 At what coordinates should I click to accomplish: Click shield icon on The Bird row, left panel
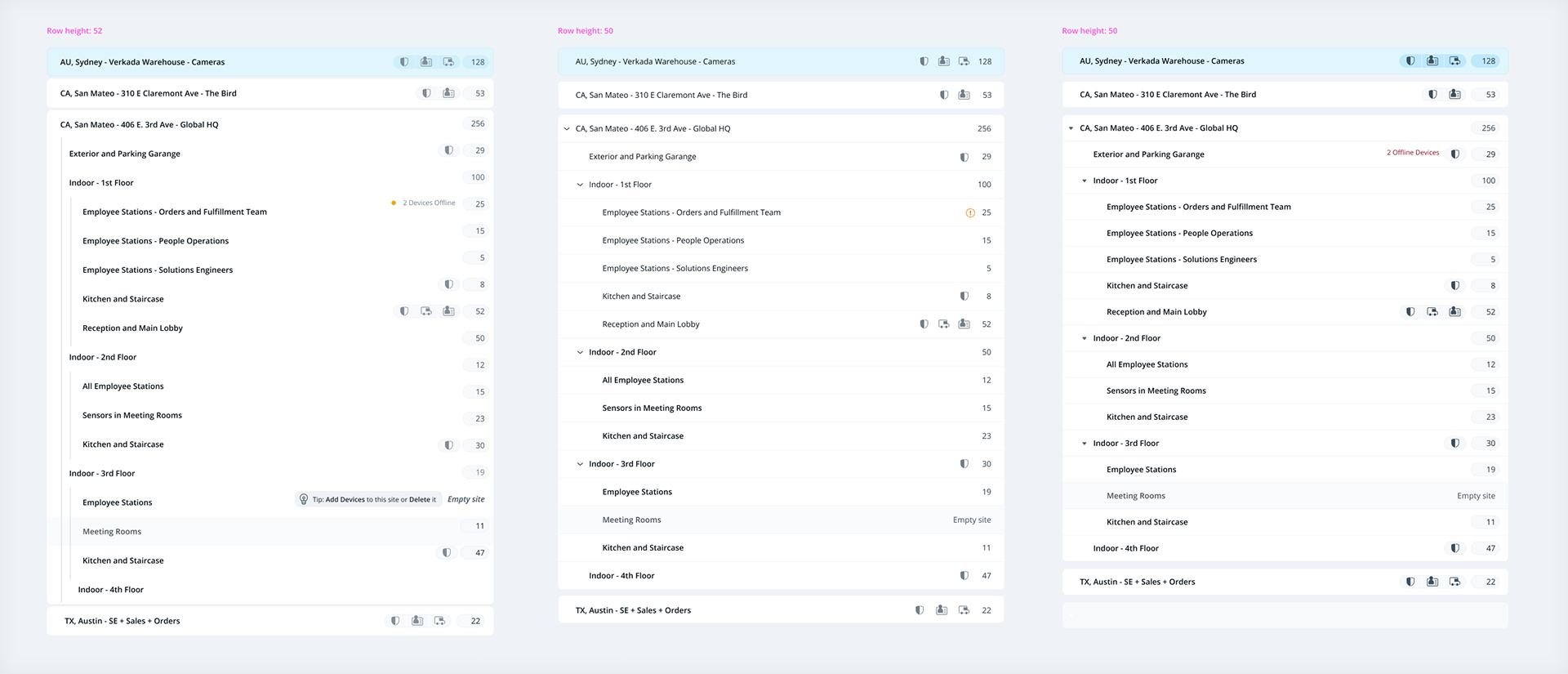pos(426,93)
